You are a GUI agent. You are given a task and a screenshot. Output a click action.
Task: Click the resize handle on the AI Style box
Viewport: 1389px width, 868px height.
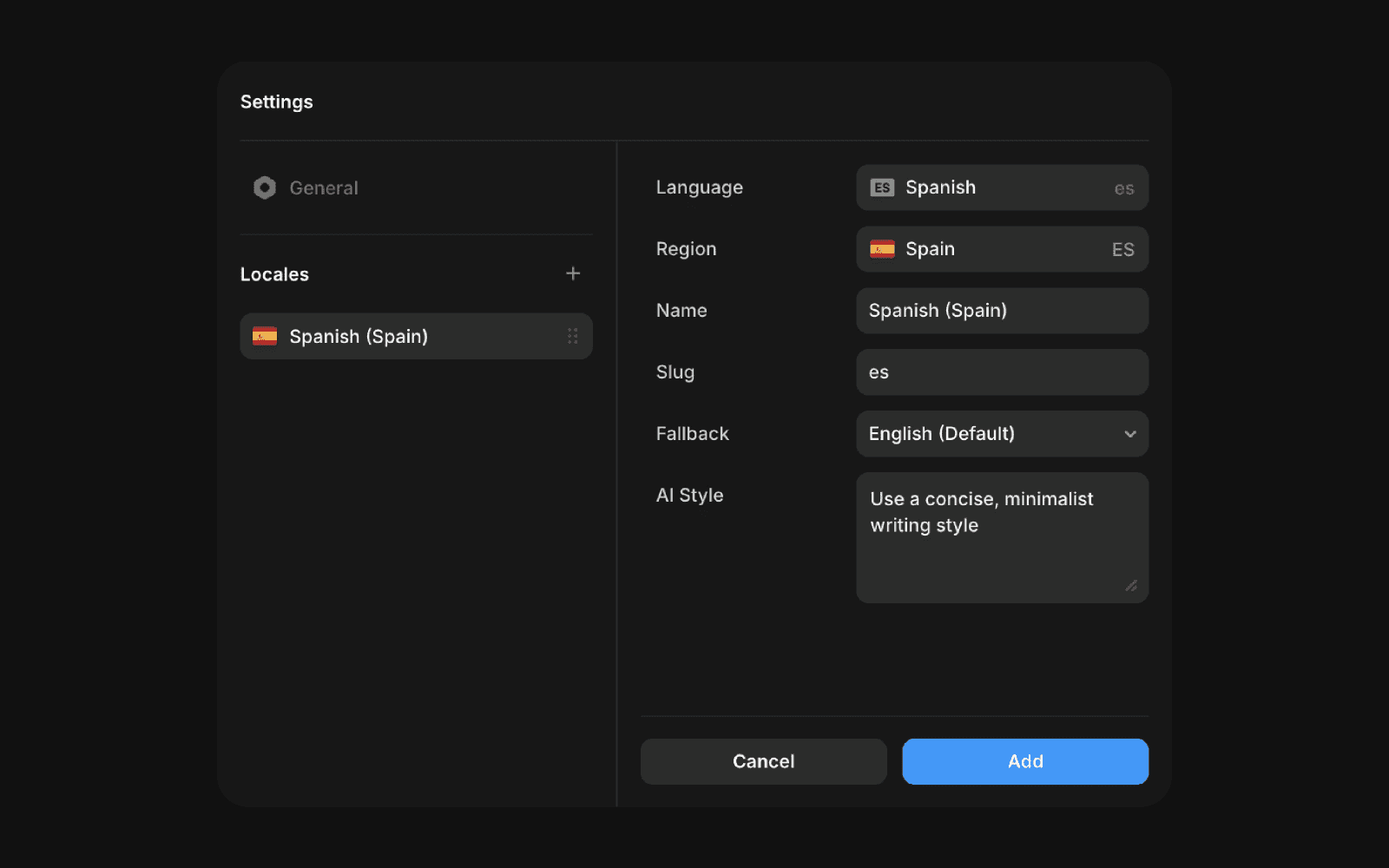pyautogui.click(x=1131, y=587)
